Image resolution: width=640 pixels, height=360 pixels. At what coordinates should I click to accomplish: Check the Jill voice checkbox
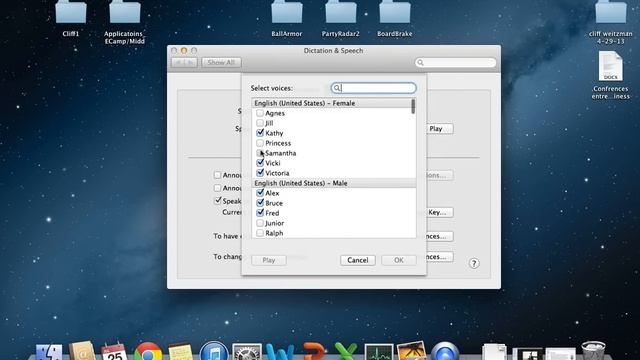[260, 123]
